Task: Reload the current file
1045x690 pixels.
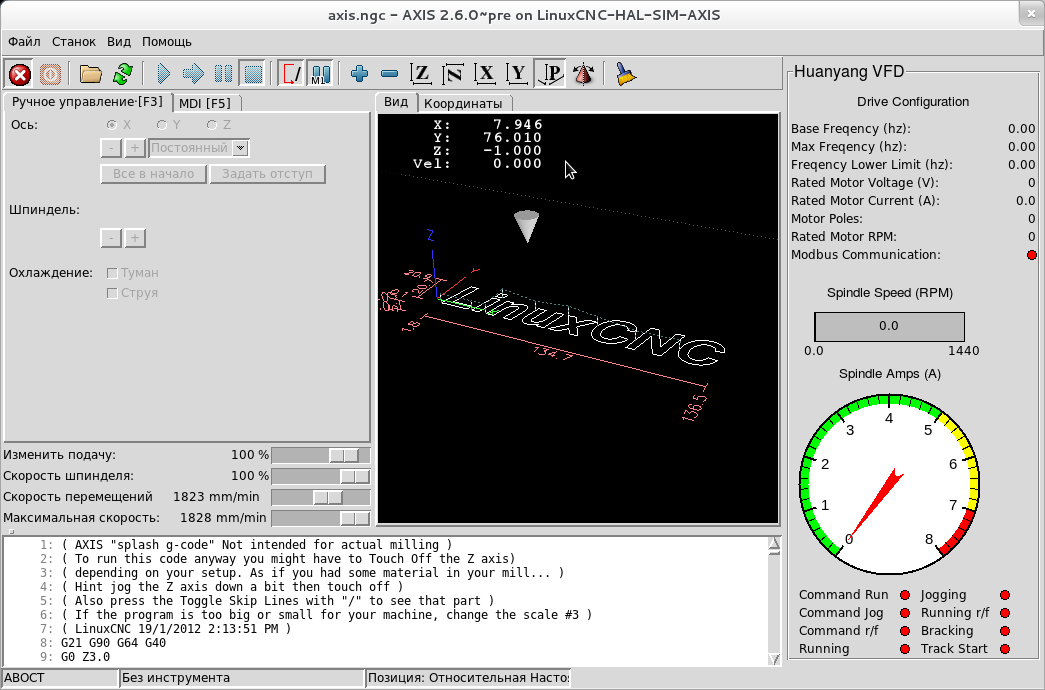Action: 123,74
